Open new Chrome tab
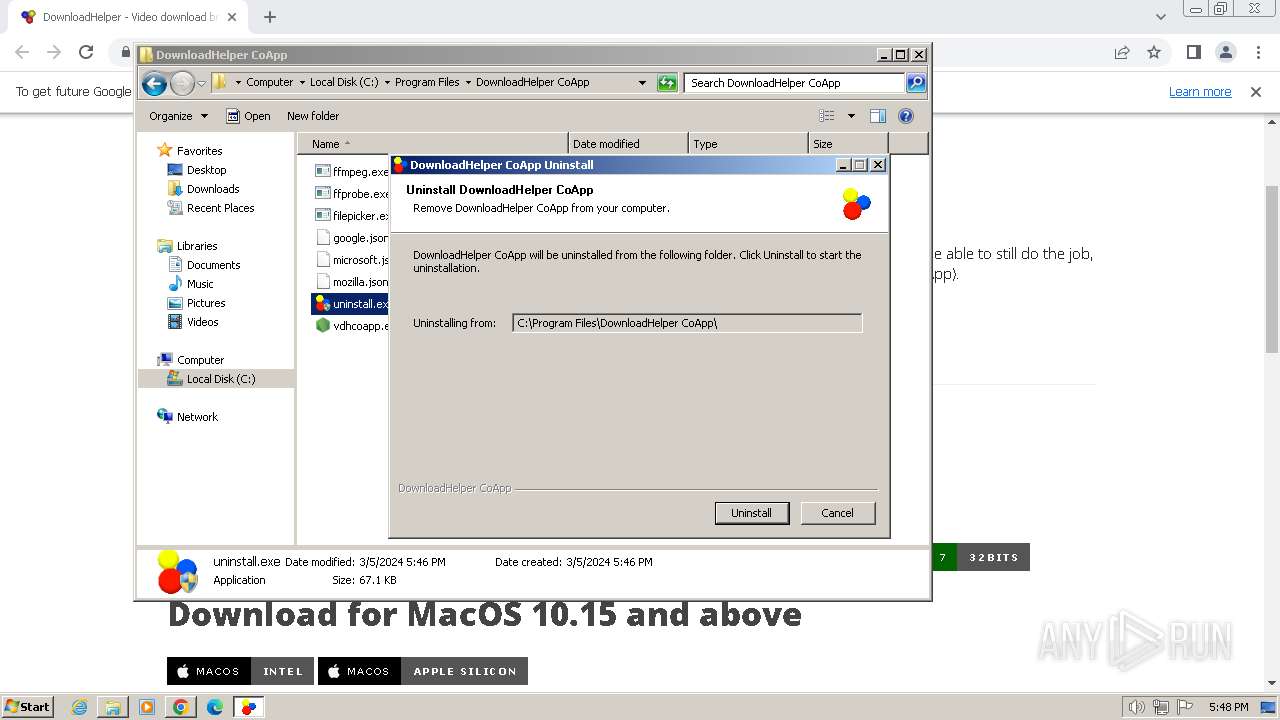1280x720 pixels. pyautogui.click(x=269, y=17)
